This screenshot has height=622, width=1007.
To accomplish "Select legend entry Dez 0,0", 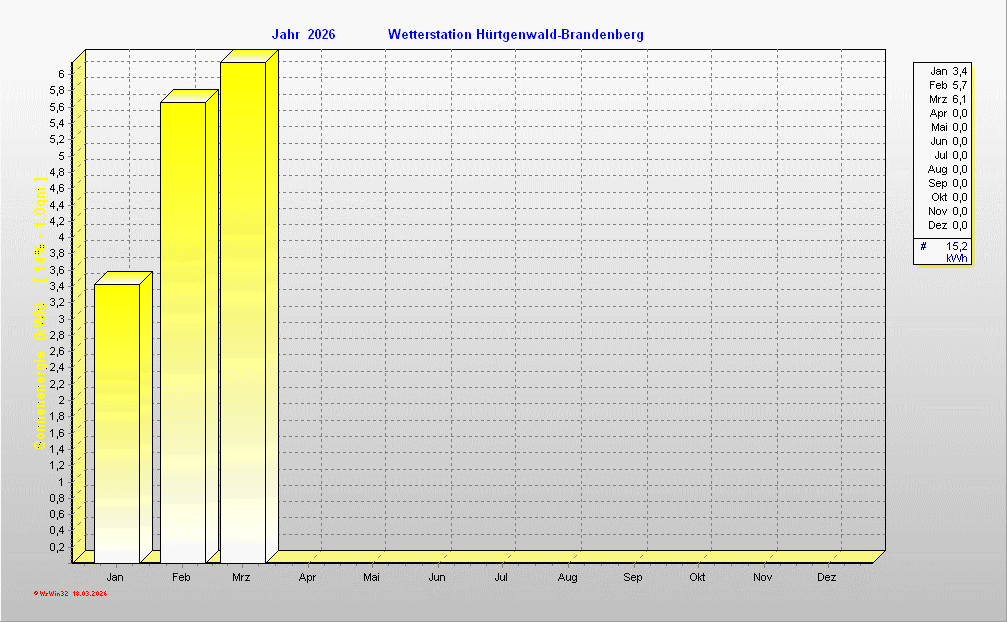I will pyautogui.click(x=948, y=225).
